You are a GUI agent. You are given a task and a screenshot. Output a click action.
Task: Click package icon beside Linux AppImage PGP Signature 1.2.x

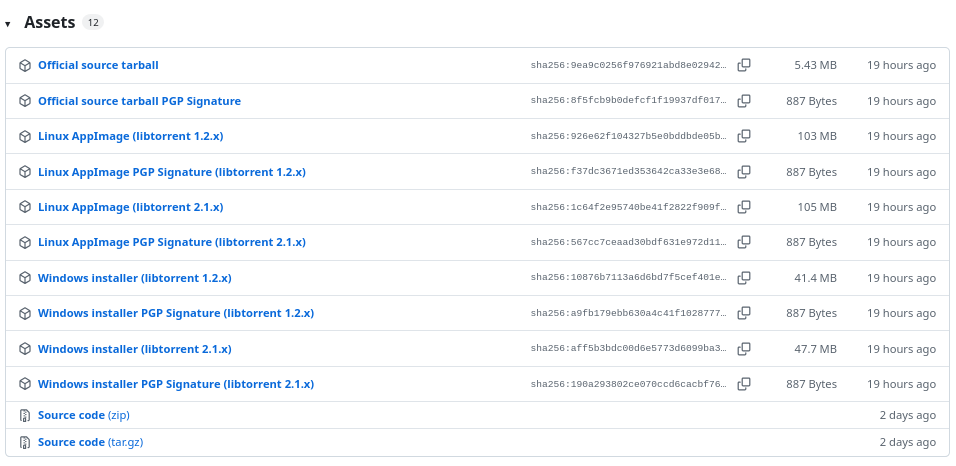tap(25, 172)
